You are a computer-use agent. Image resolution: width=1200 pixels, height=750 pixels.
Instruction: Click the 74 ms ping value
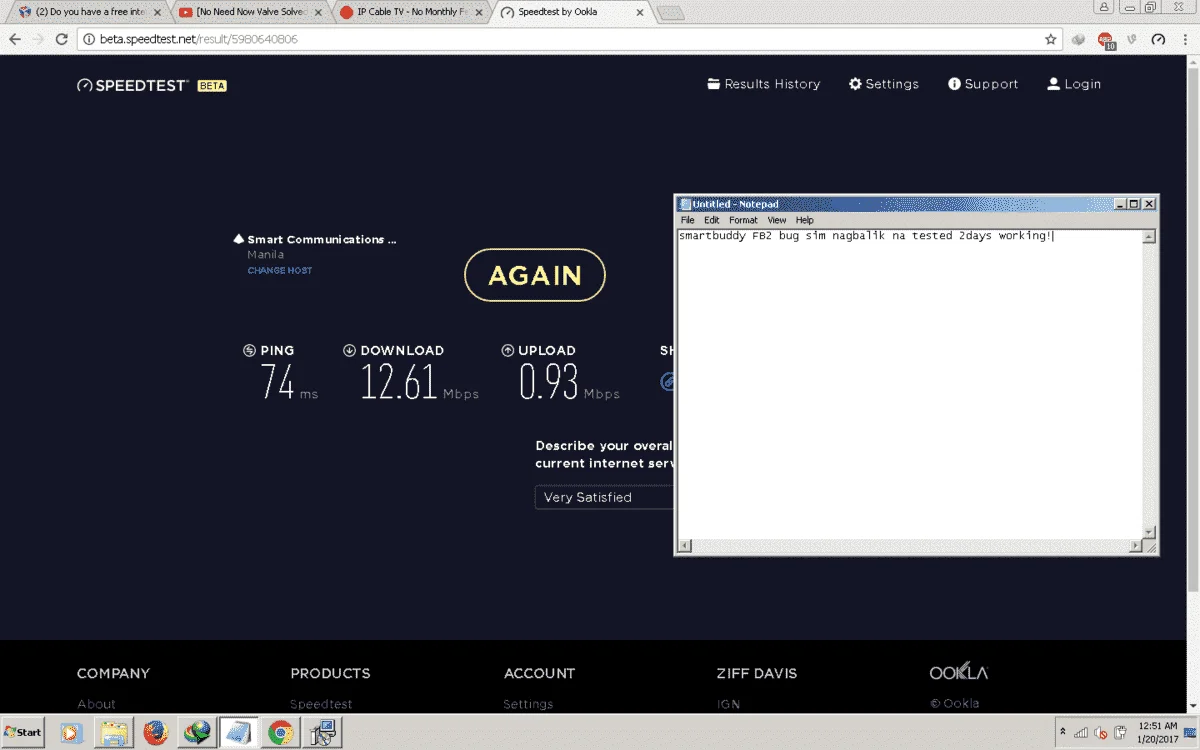click(277, 382)
